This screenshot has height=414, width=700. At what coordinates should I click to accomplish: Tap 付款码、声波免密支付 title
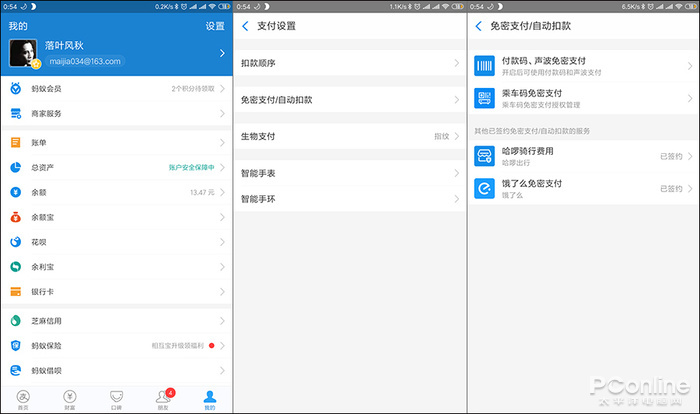tap(544, 61)
